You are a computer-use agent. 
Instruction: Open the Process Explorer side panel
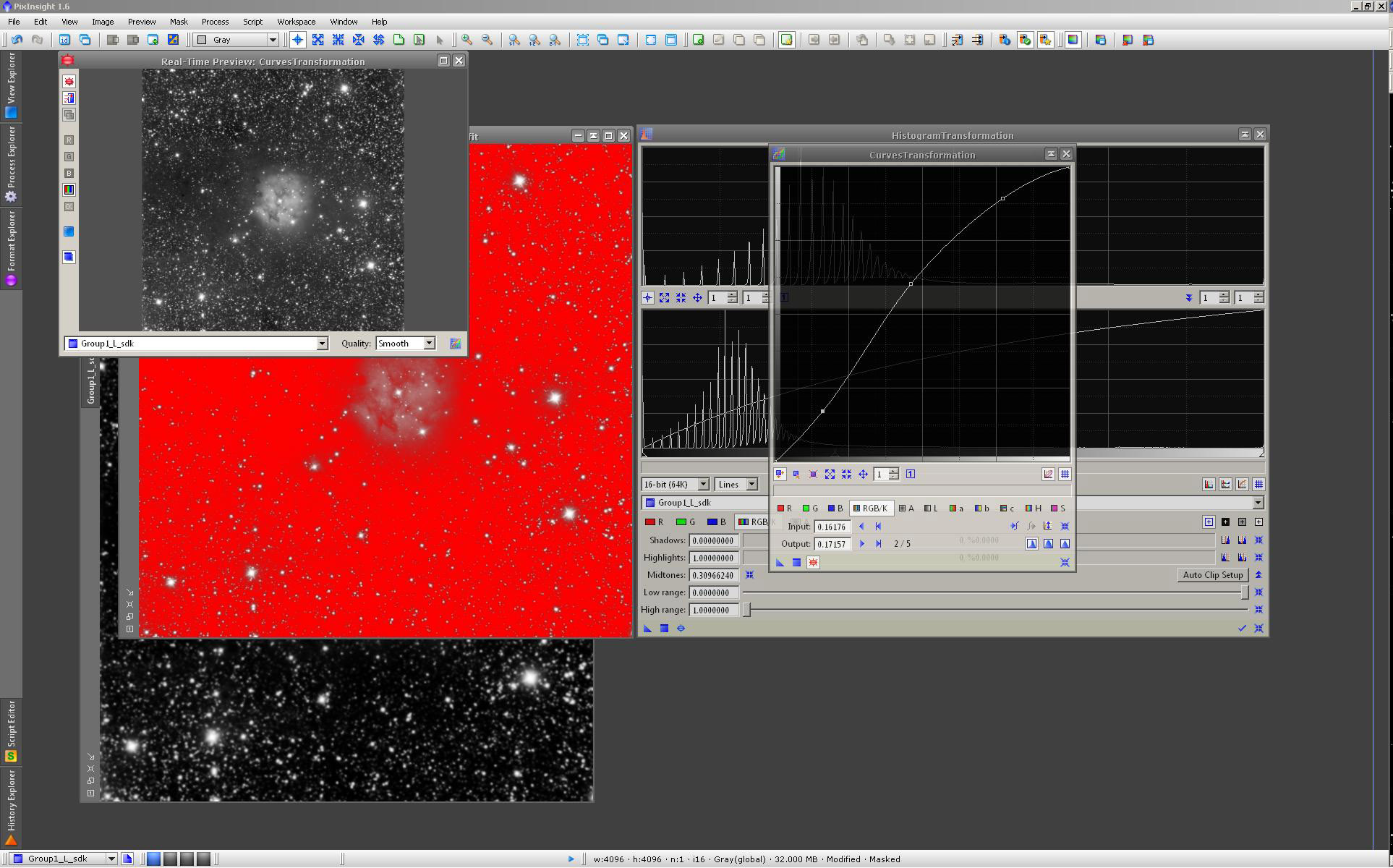tap(11, 165)
